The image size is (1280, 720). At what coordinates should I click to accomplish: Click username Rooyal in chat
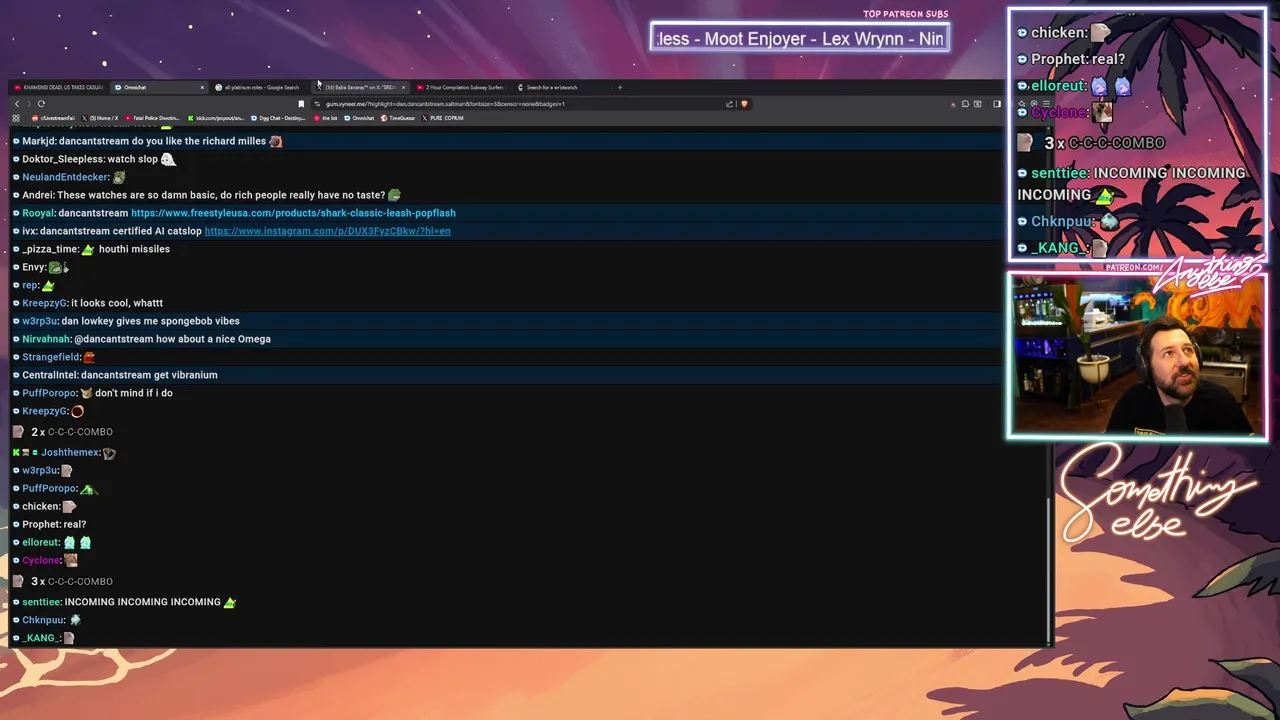[38, 213]
